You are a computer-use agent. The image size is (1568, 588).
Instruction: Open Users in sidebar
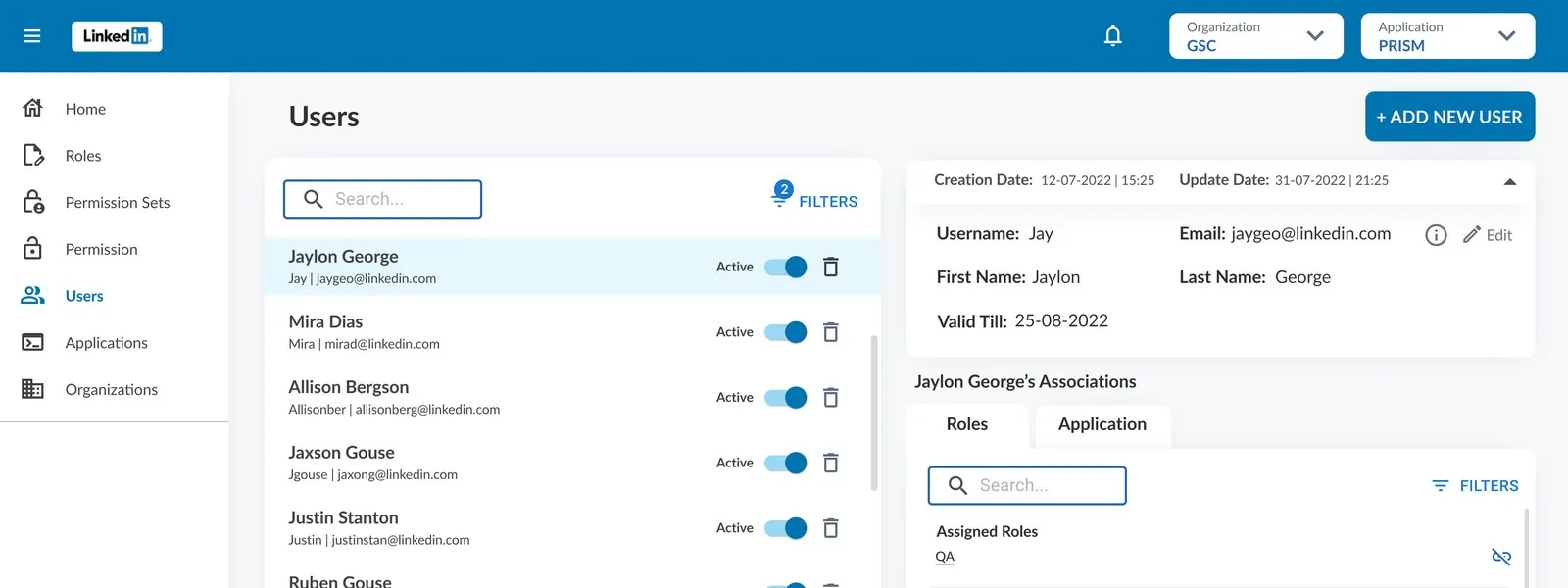(x=84, y=296)
